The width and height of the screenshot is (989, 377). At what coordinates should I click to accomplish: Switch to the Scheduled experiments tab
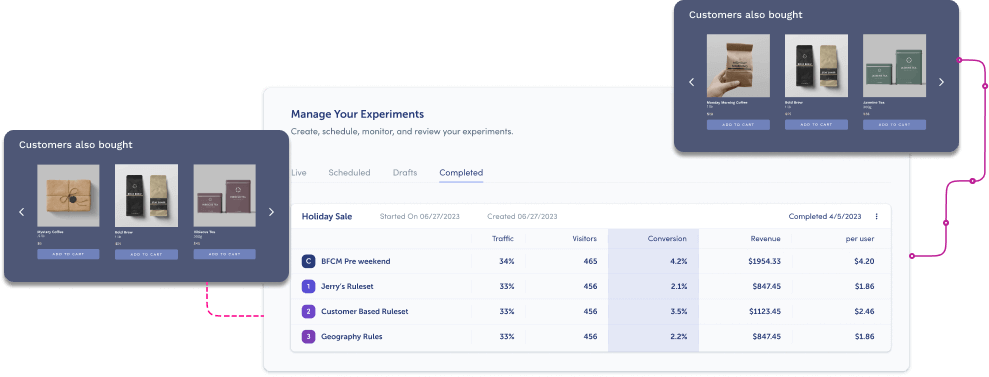point(349,173)
